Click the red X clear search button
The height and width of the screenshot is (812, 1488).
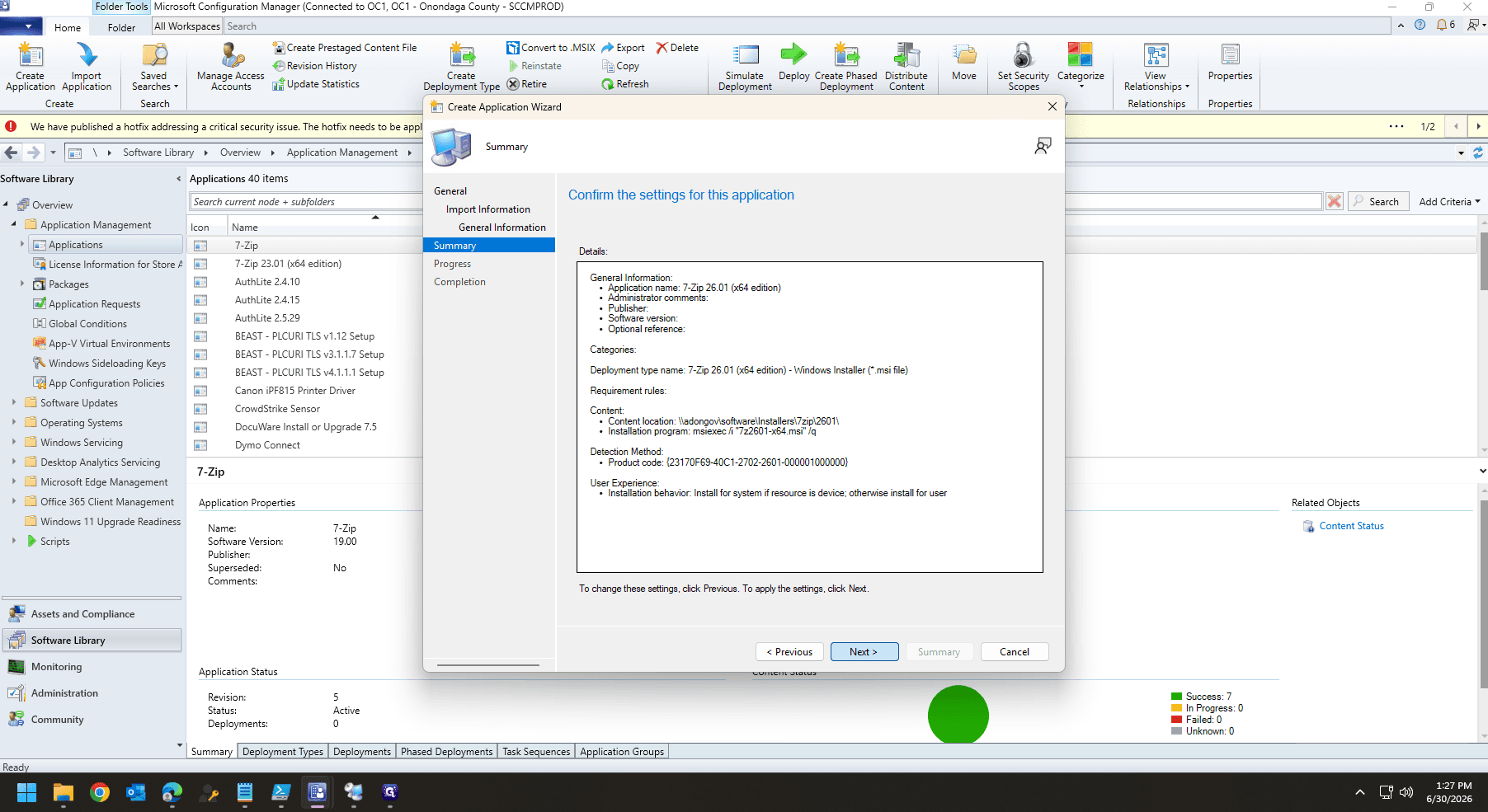click(x=1334, y=202)
